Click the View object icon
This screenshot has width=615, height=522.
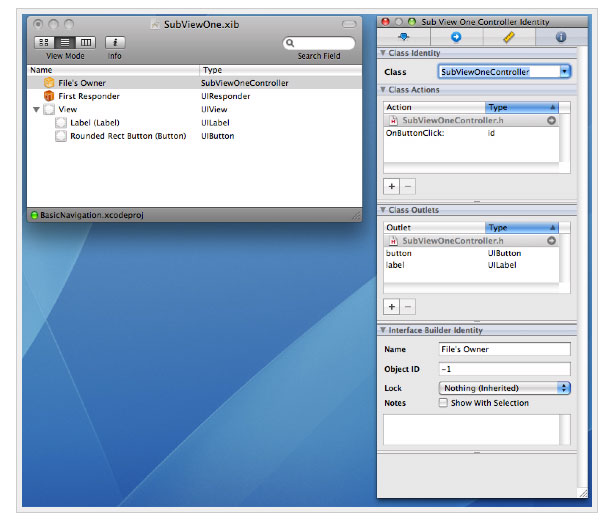(49, 109)
